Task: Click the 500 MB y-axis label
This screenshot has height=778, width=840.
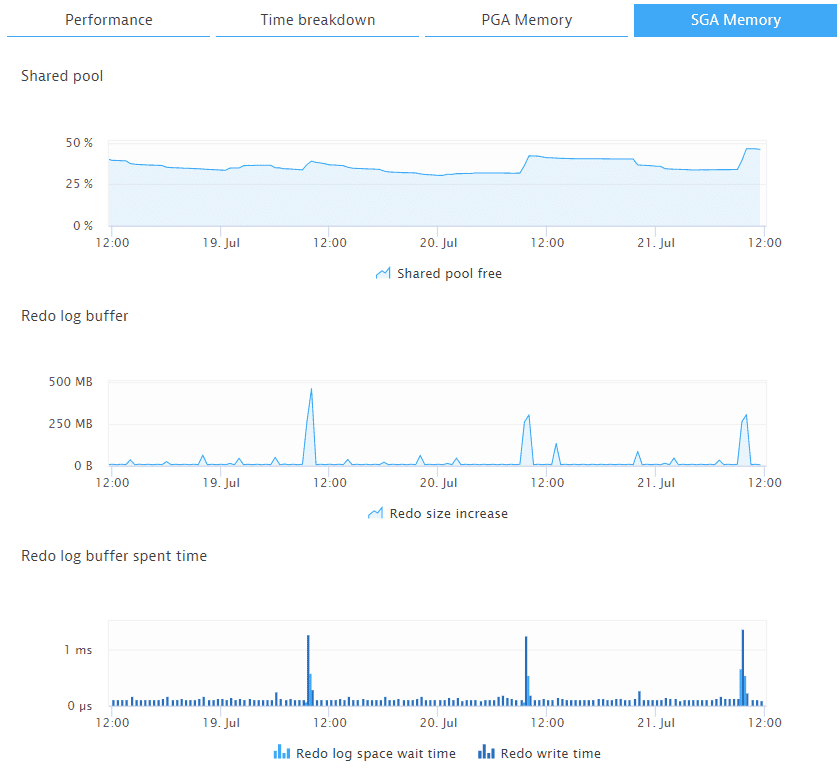Action: click(x=70, y=381)
